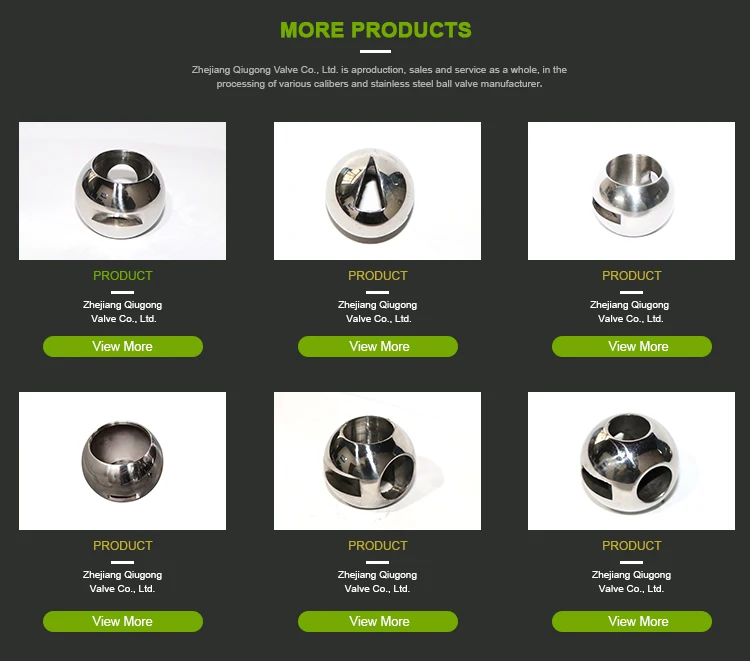Open the top-left ball valve product image

[x=122, y=191]
